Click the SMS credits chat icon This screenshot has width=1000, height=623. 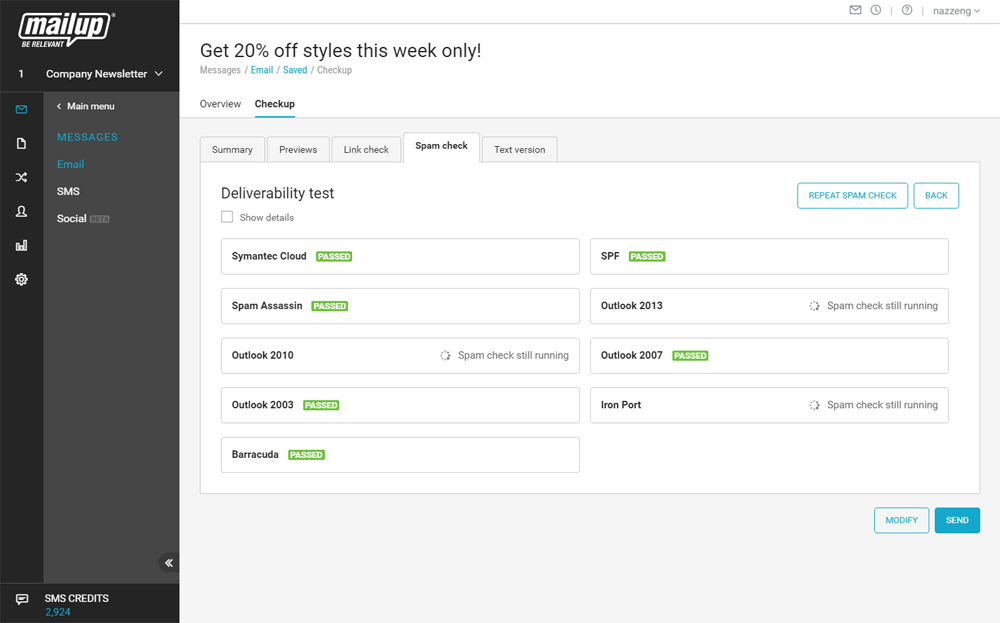tap(21, 599)
